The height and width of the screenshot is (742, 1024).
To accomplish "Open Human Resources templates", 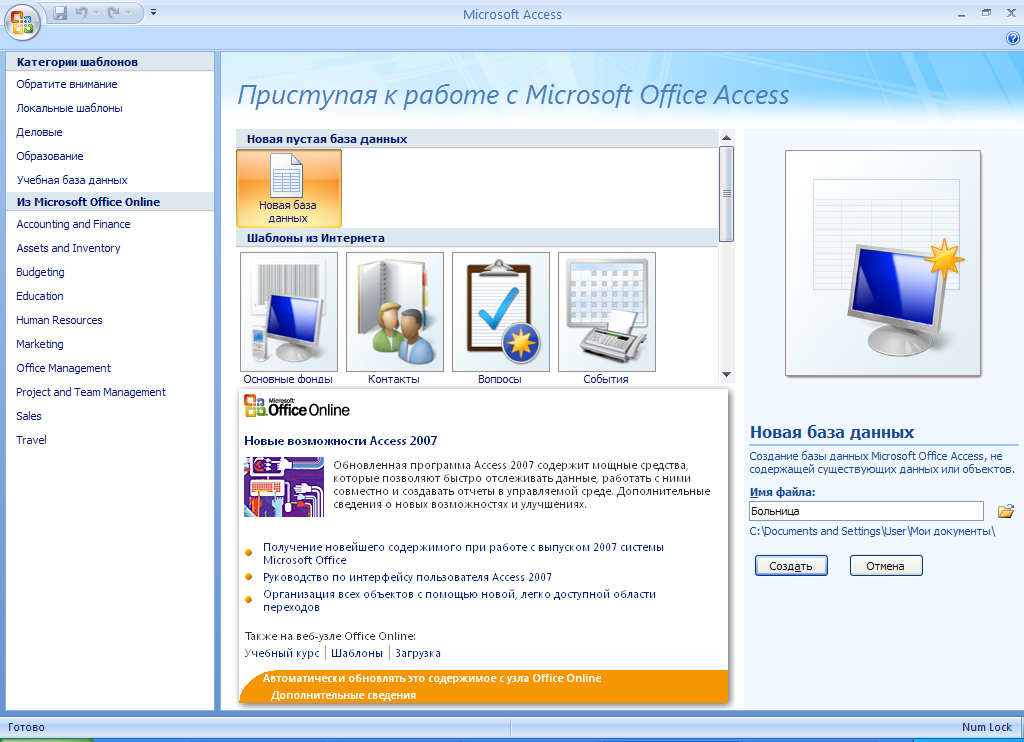I will point(59,320).
